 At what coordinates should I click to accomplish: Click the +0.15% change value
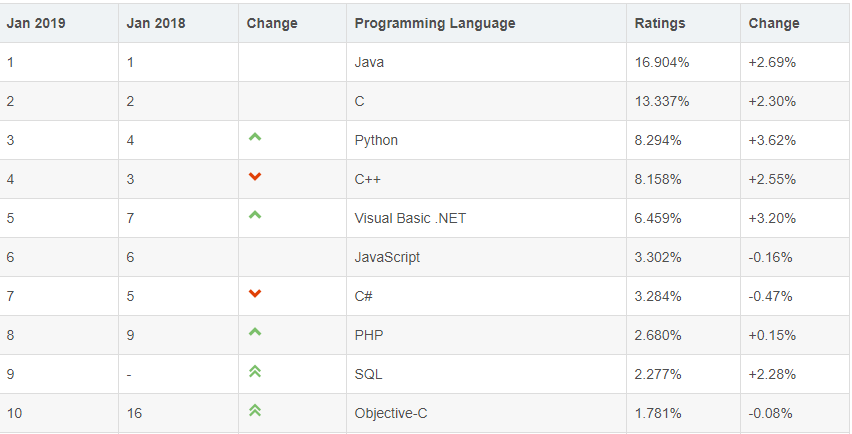772,336
